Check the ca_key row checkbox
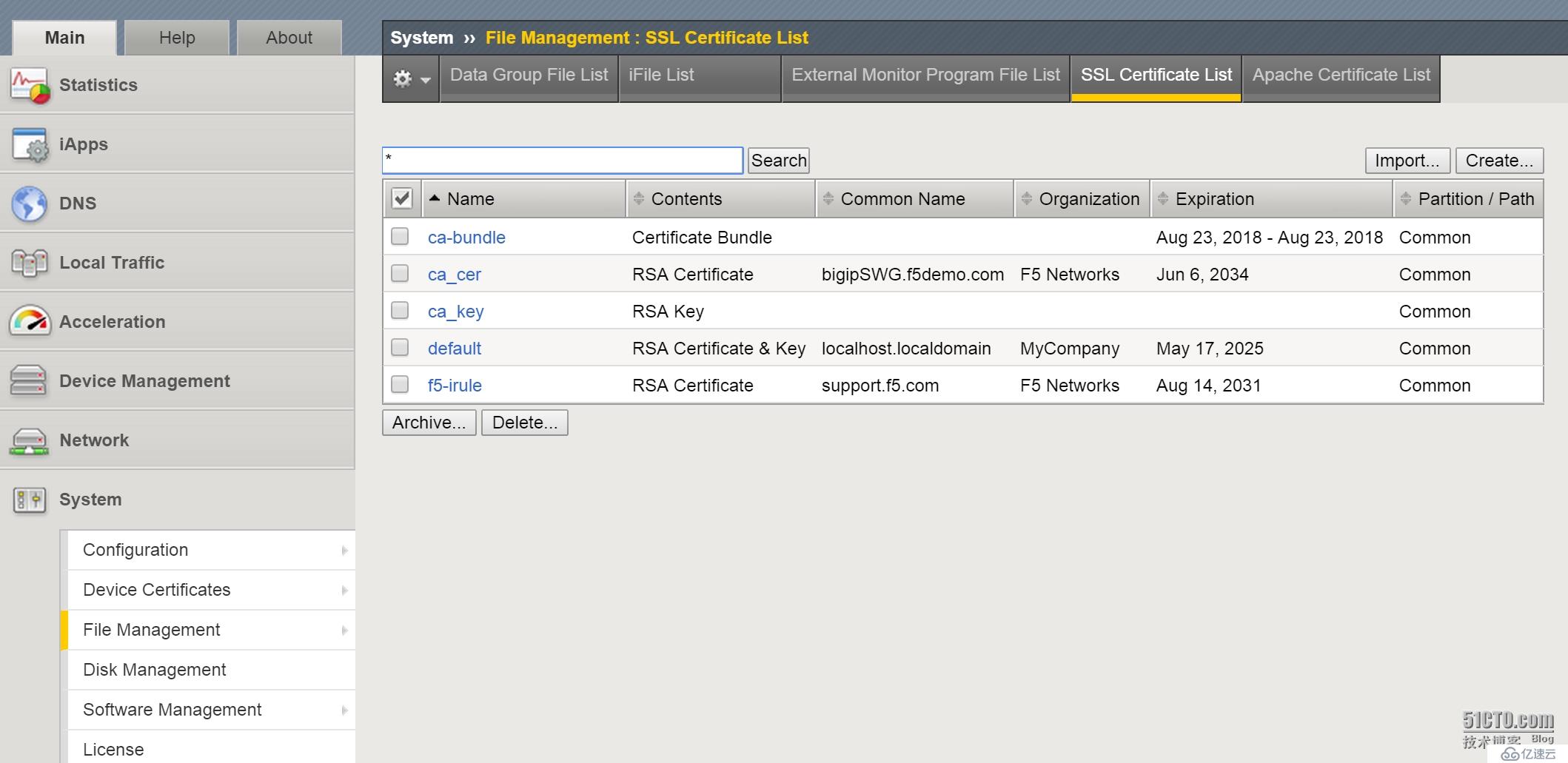The width and height of the screenshot is (1568, 763). point(400,310)
